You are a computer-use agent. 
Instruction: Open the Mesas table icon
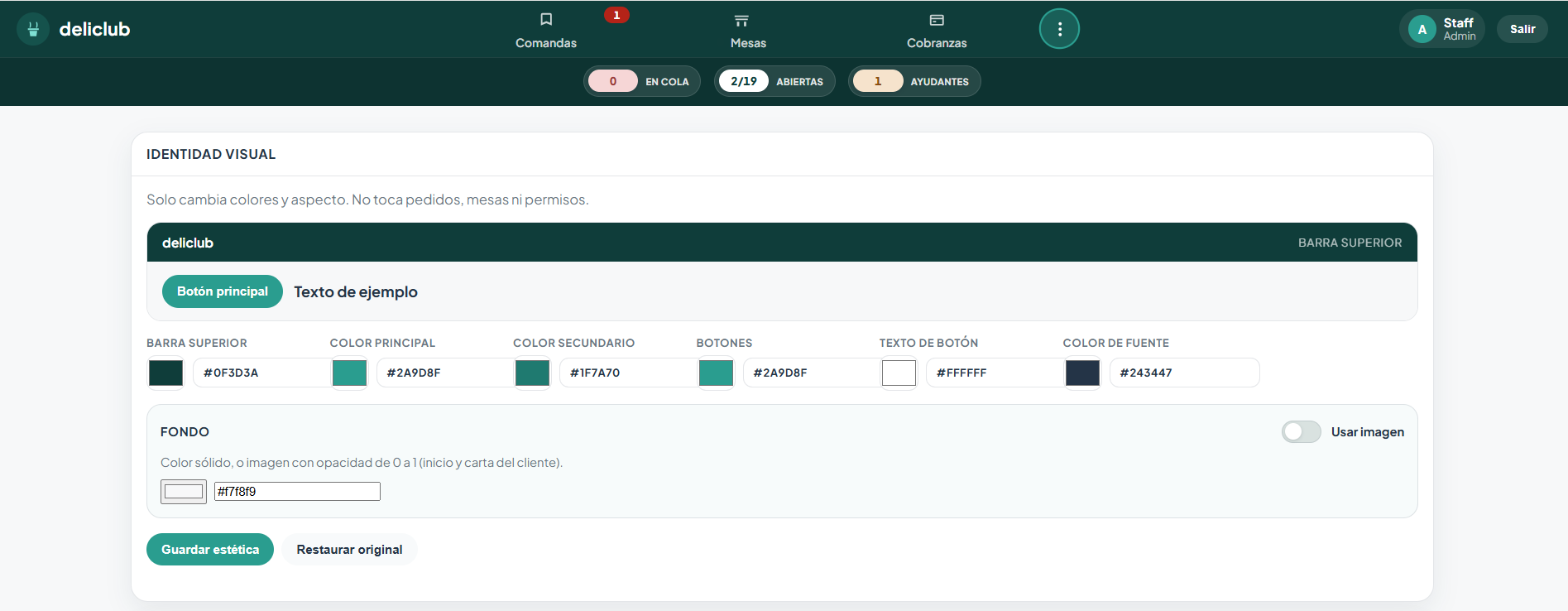[741, 20]
